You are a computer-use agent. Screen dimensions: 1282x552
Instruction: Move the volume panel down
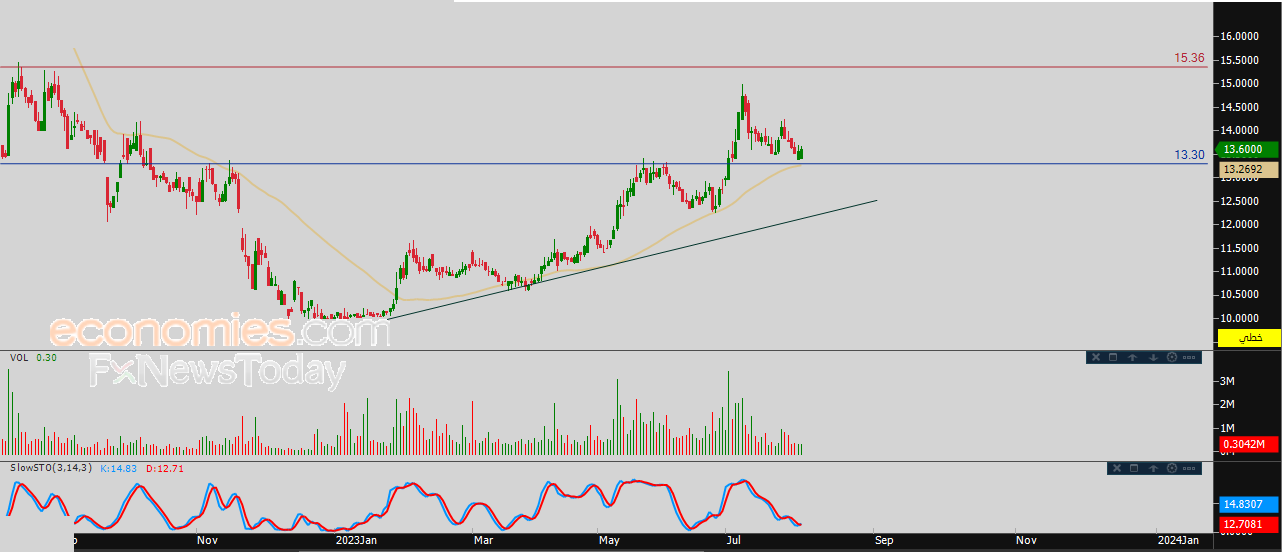pyautogui.click(x=1153, y=357)
